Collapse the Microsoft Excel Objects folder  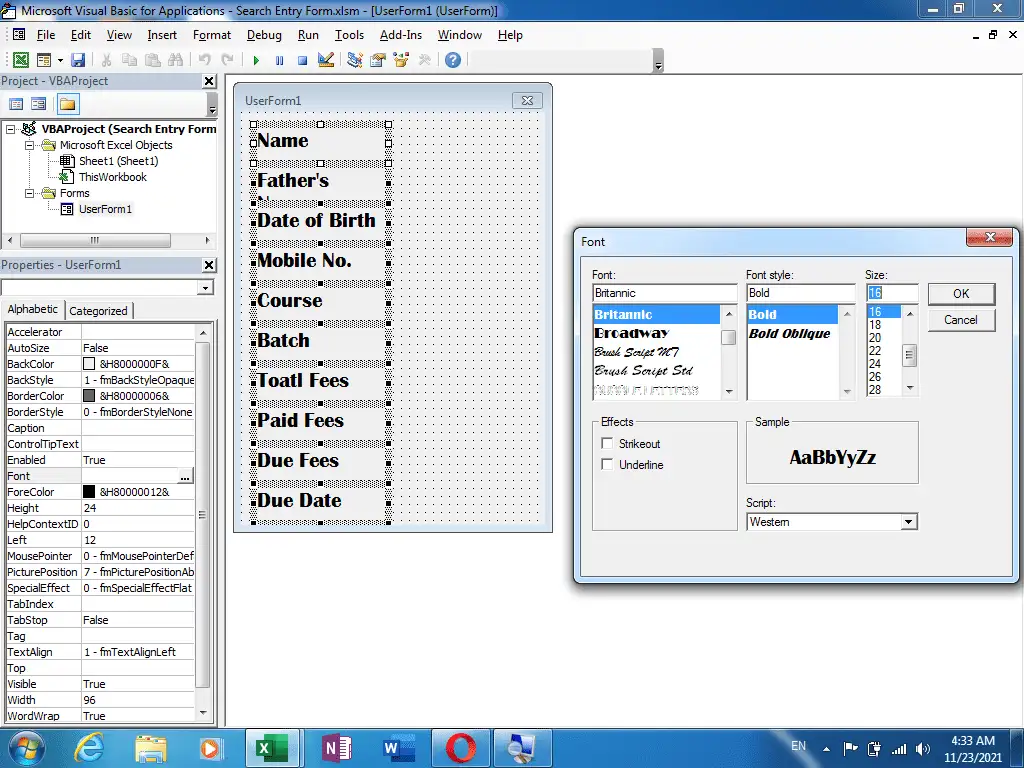(29, 145)
